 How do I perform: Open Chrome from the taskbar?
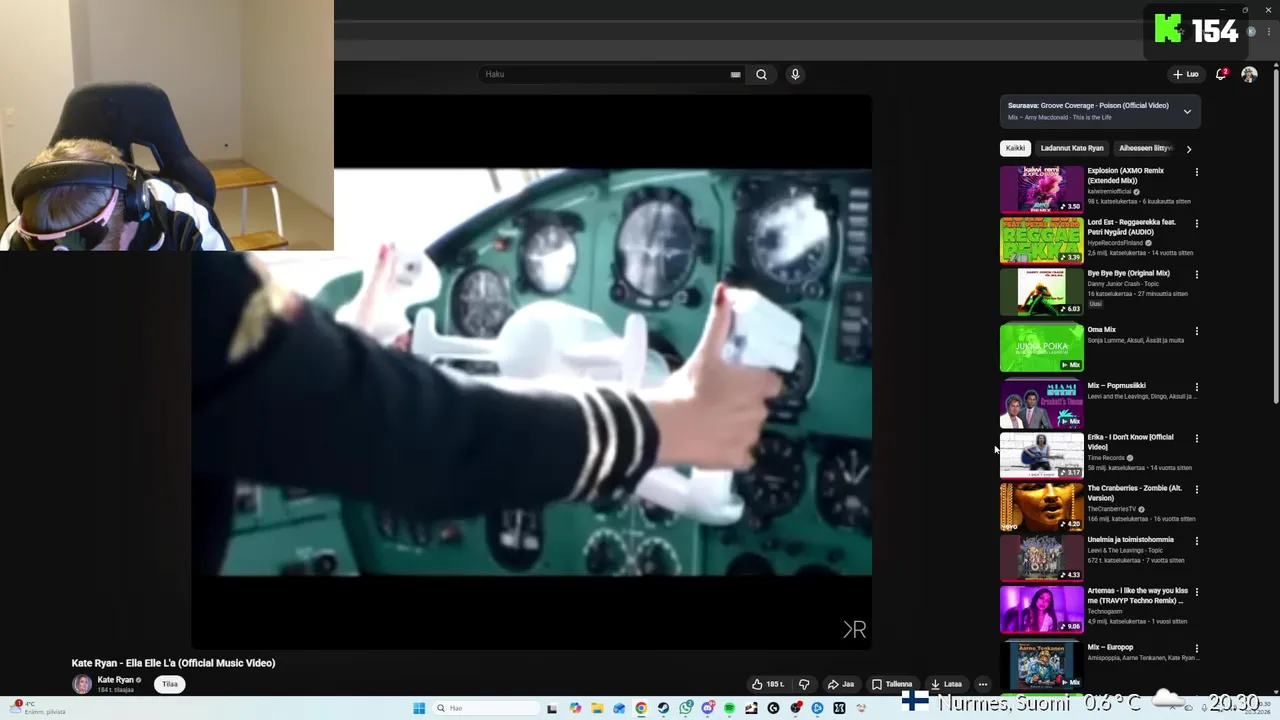point(641,708)
